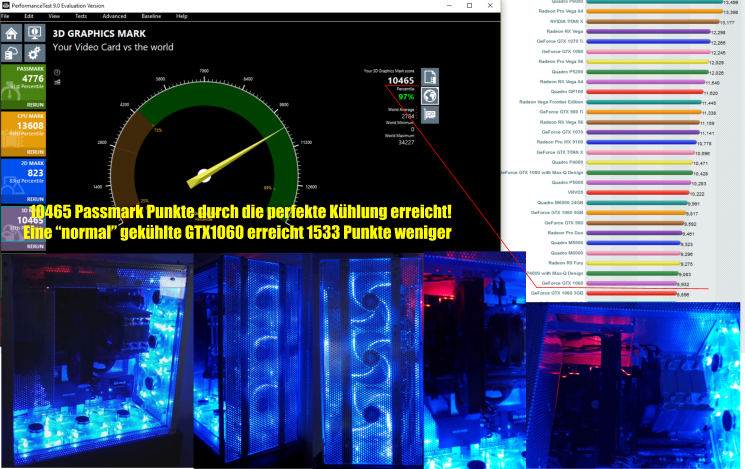Select the CPU Mark 13608 score tile
The width and height of the screenshot is (745, 469).
(23, 134)
